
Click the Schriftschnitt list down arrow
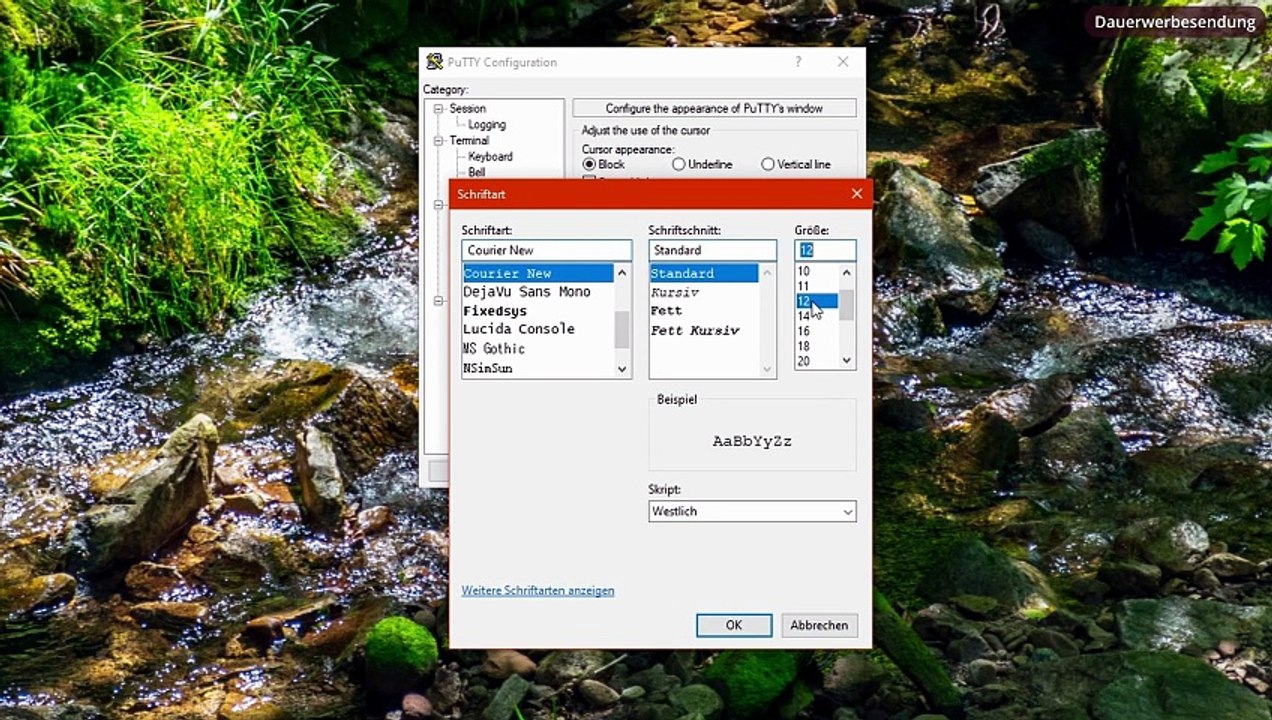click(768, 369)
